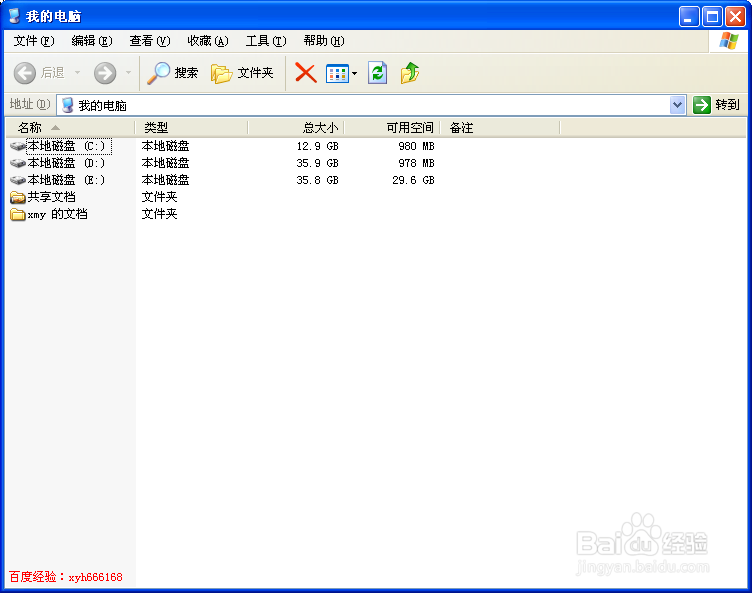Open the 查看(V) menu

(x=150, y=41)
